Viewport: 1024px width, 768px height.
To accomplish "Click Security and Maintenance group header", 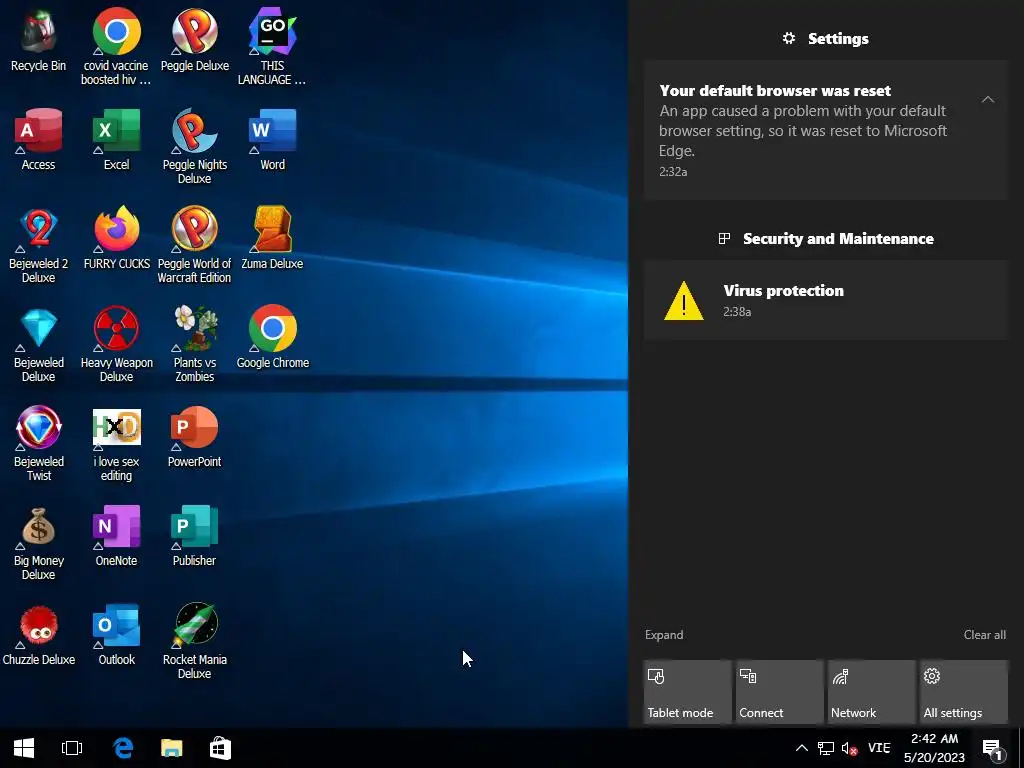I will coord(825,238).
